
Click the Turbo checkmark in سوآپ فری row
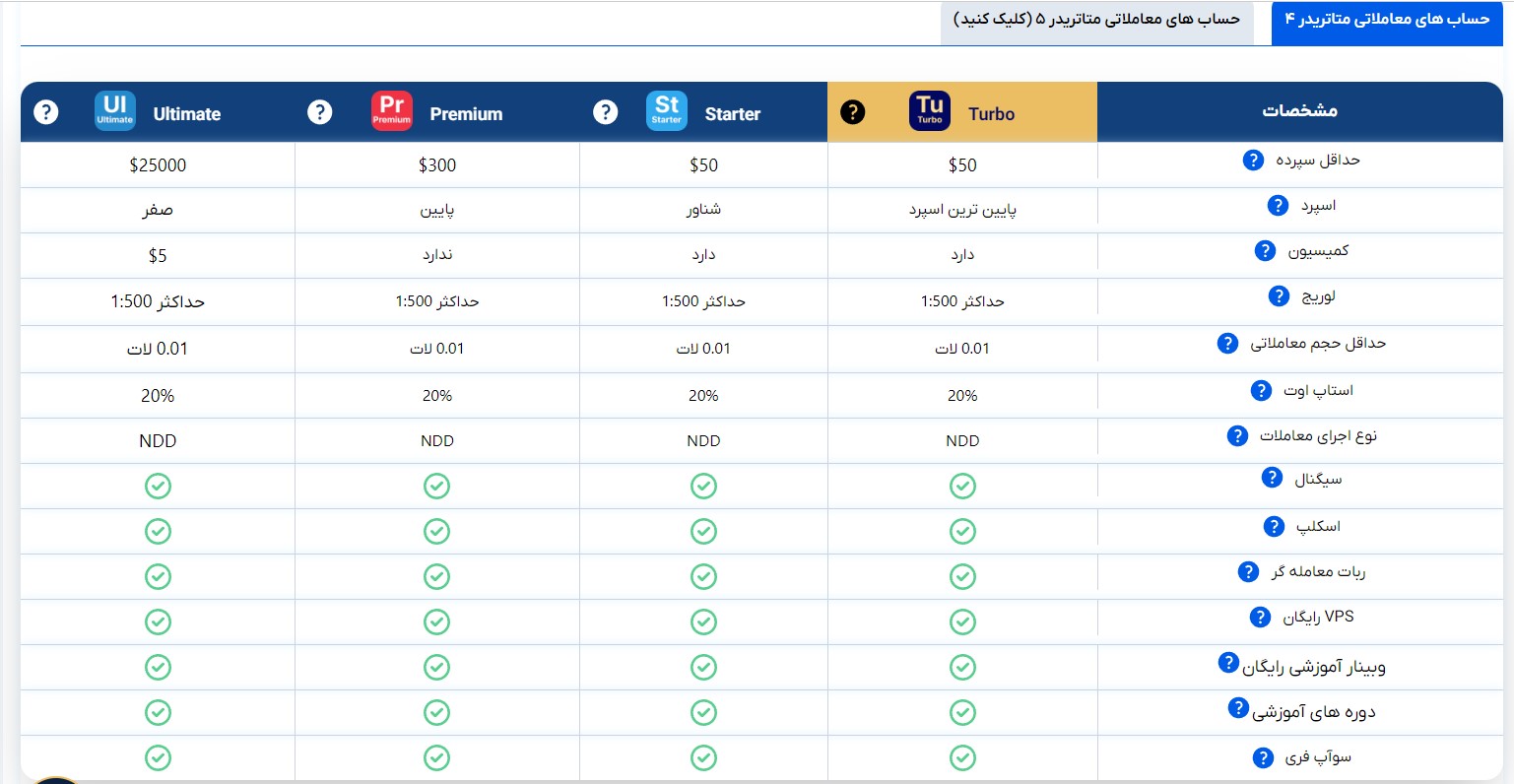click(962, 757)
